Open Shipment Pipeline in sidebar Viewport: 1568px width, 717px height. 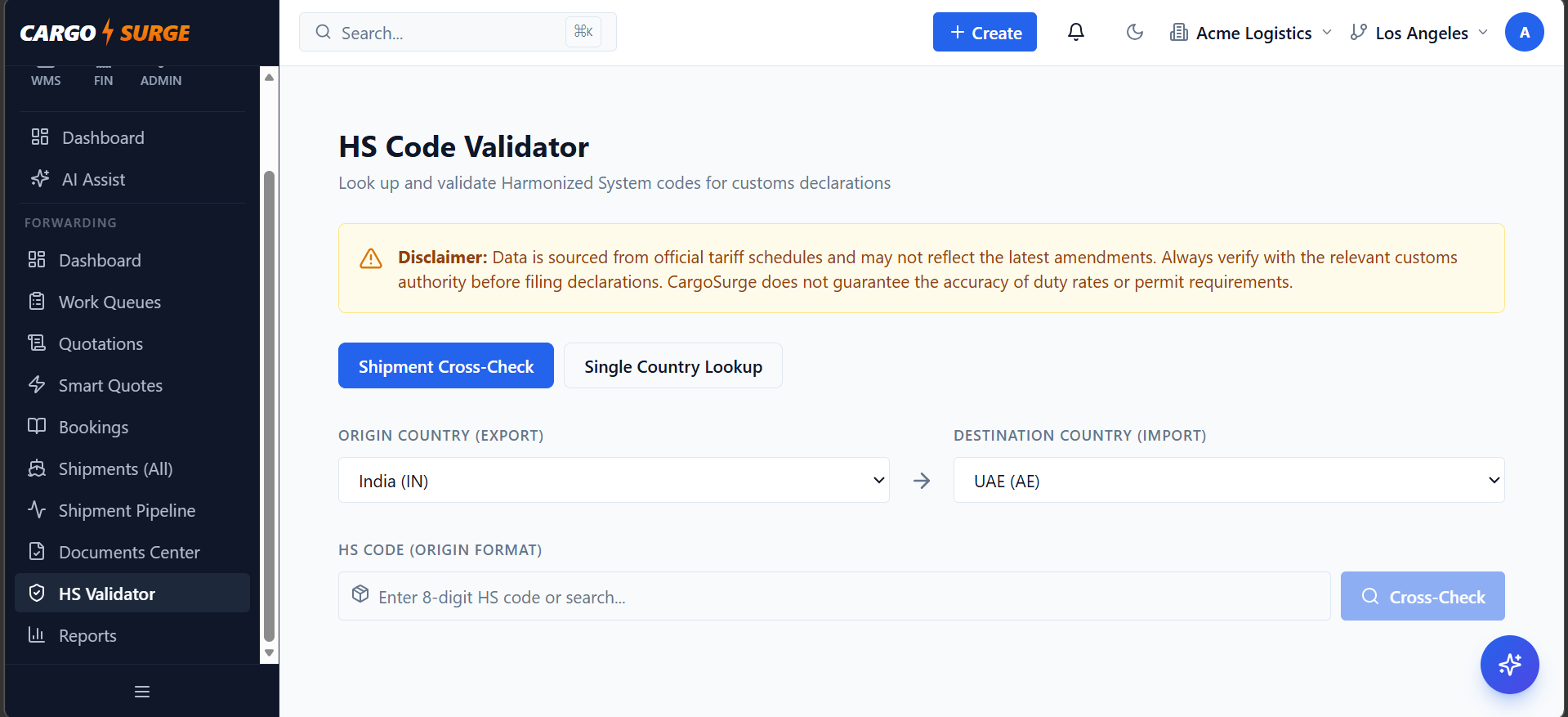coord(131,510)
